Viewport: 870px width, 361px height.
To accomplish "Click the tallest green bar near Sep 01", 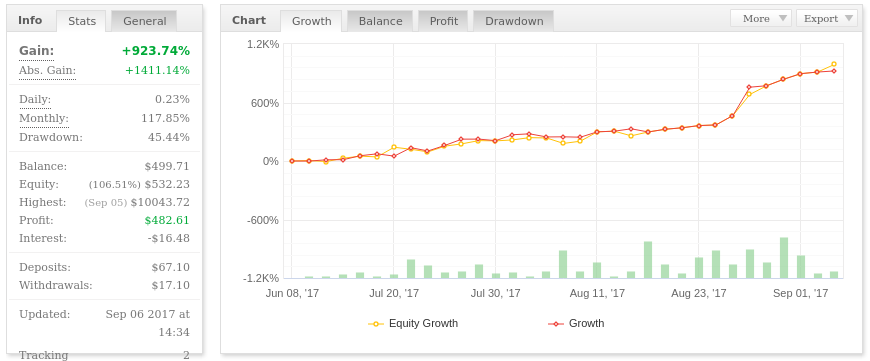I will click(783, 258).
